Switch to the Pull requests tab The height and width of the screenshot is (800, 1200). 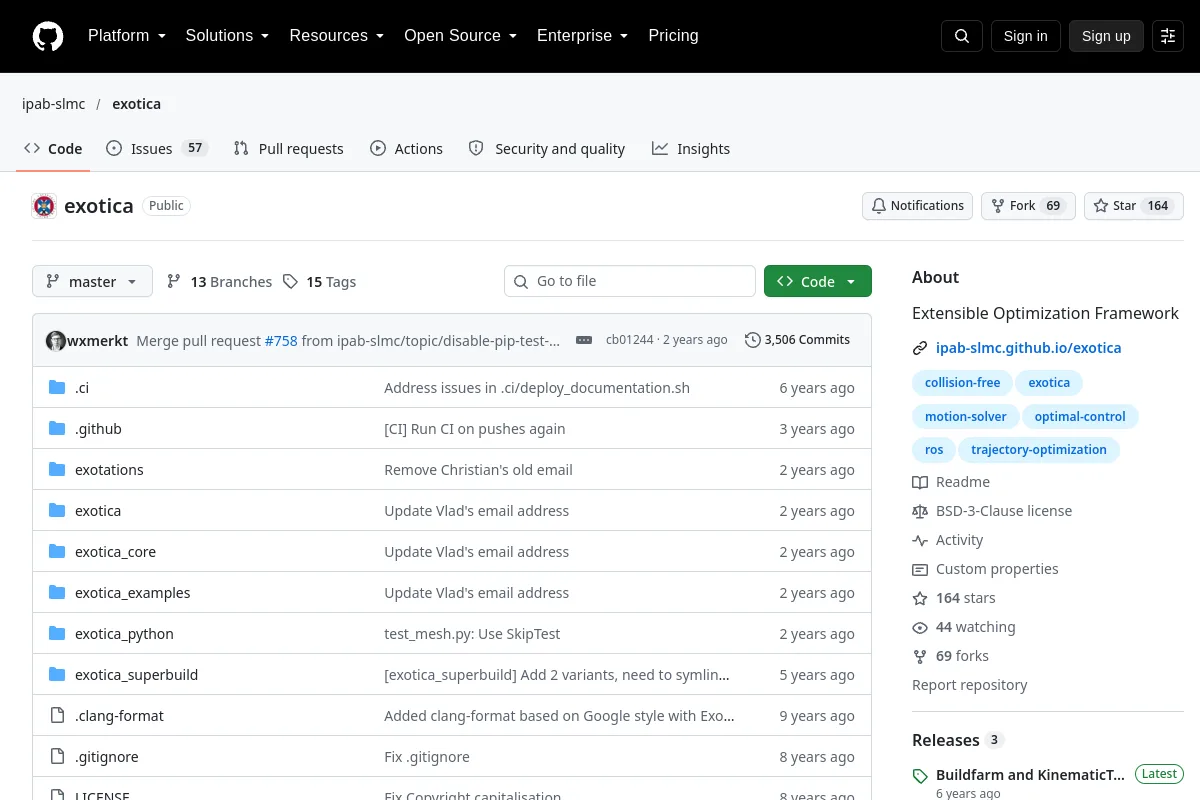point(289,149)
